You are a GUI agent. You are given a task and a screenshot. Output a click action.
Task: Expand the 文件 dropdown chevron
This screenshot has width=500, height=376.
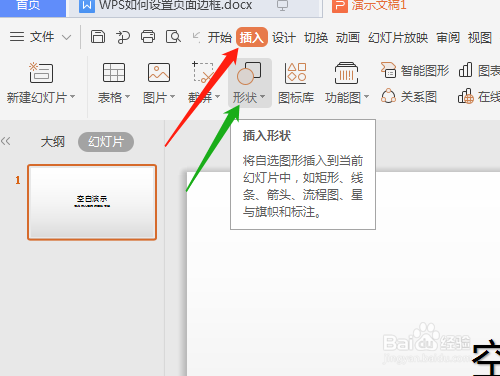[x=67, y=37]
